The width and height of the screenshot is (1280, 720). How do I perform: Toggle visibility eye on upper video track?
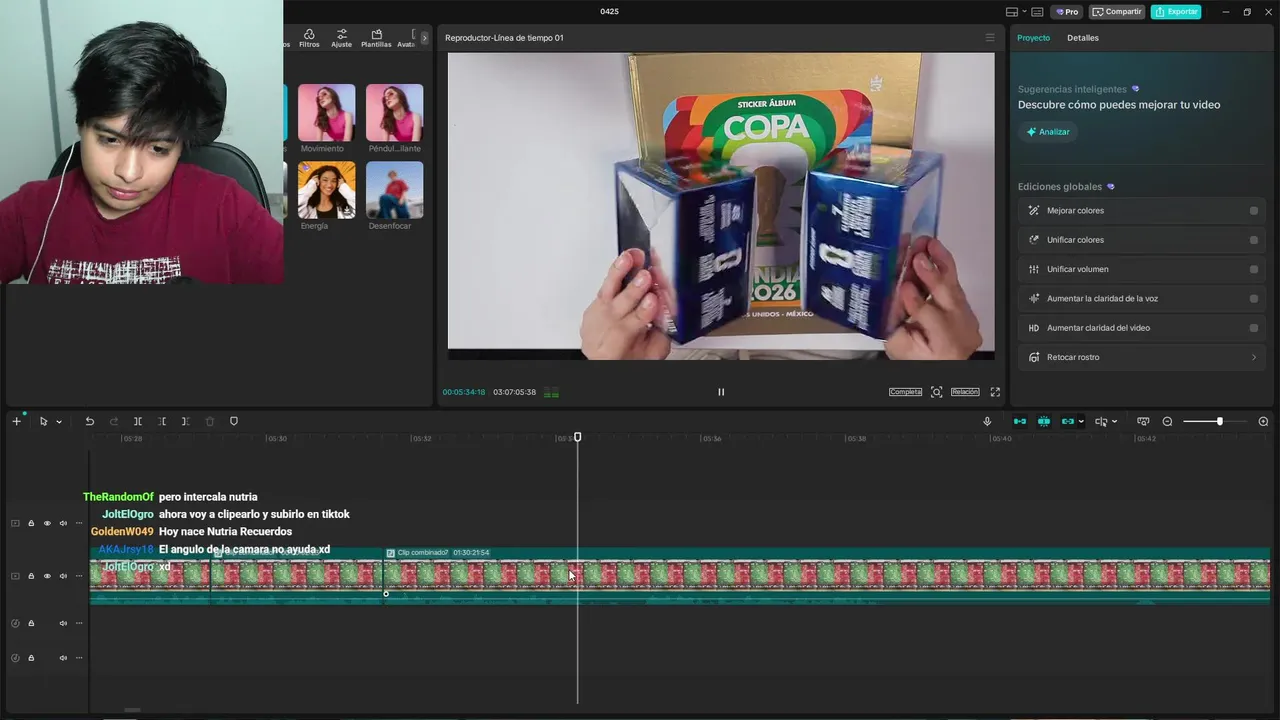47,523
